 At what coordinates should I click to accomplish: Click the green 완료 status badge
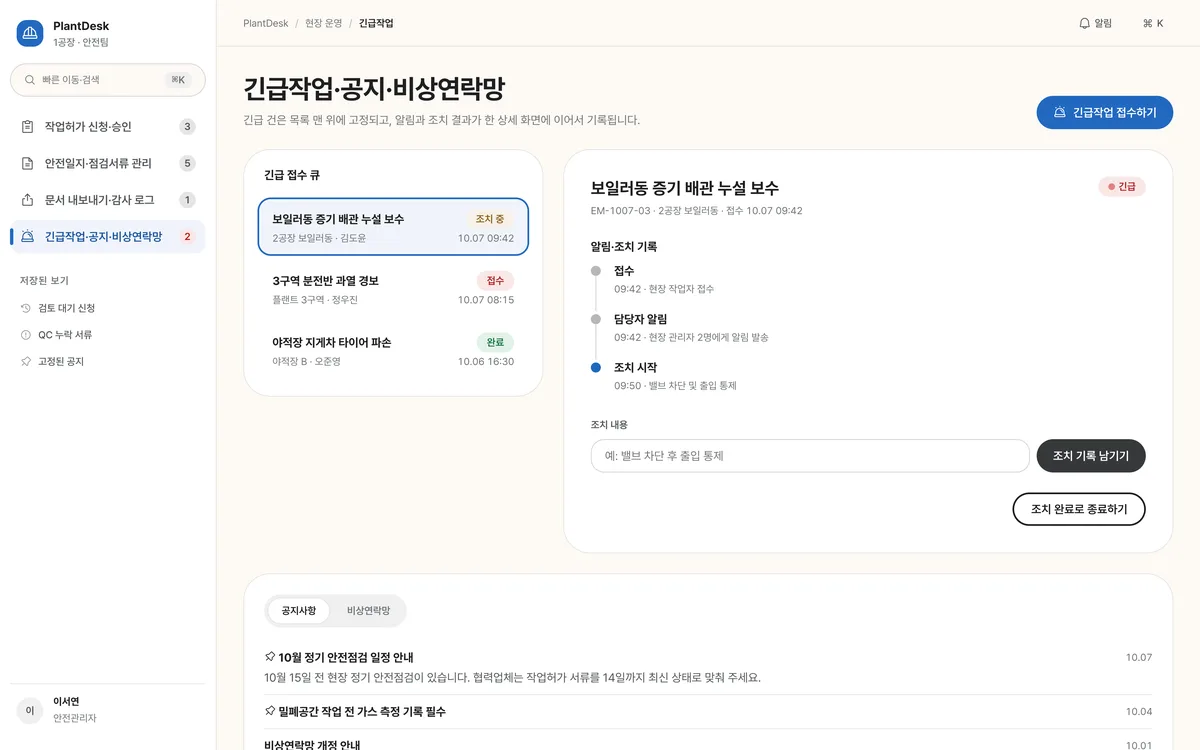[x=495, y=343]
